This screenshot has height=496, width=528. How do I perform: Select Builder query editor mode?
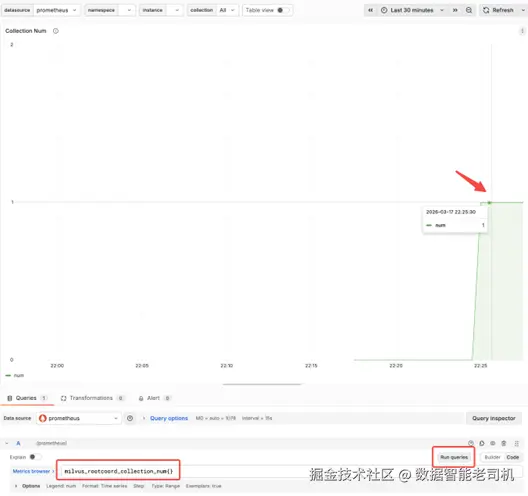click(x=492, y=457)
